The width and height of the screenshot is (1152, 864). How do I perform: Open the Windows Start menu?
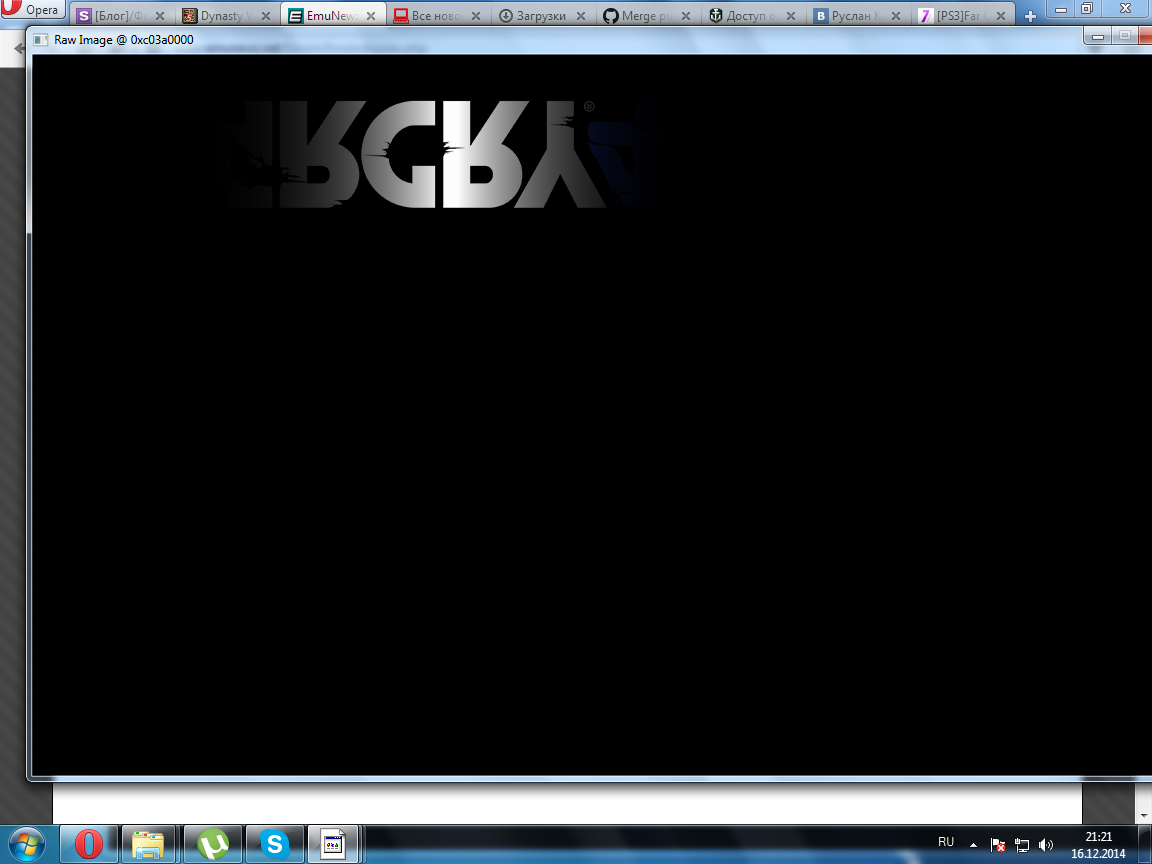click(x=27, y=845)
